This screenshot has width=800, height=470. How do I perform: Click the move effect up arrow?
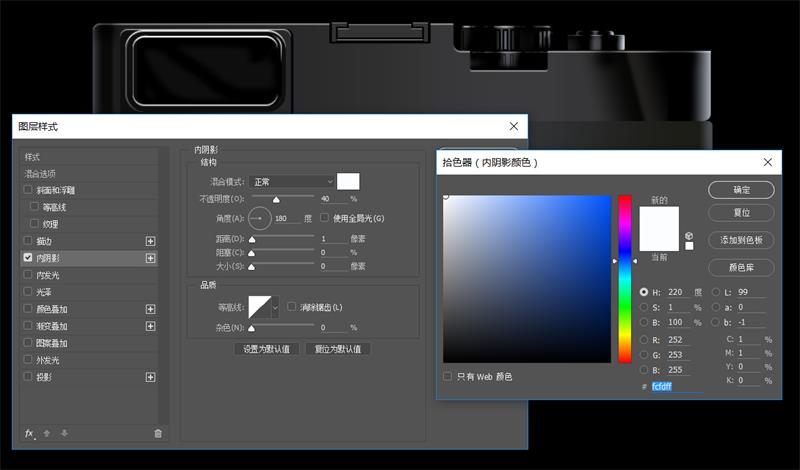coord(47,433)
